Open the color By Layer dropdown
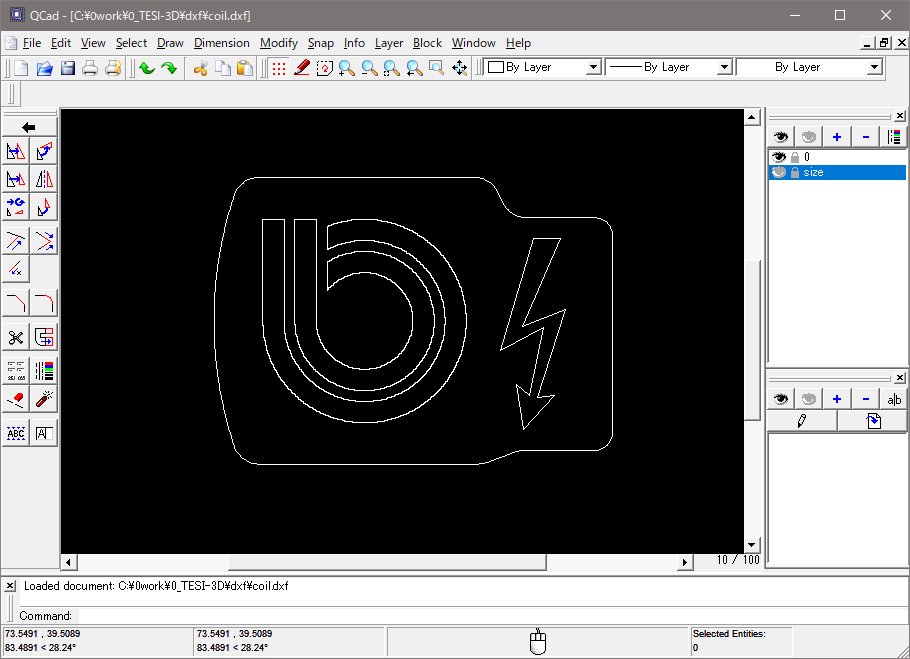This screenshot has width=910, height=659. point(543,67)
